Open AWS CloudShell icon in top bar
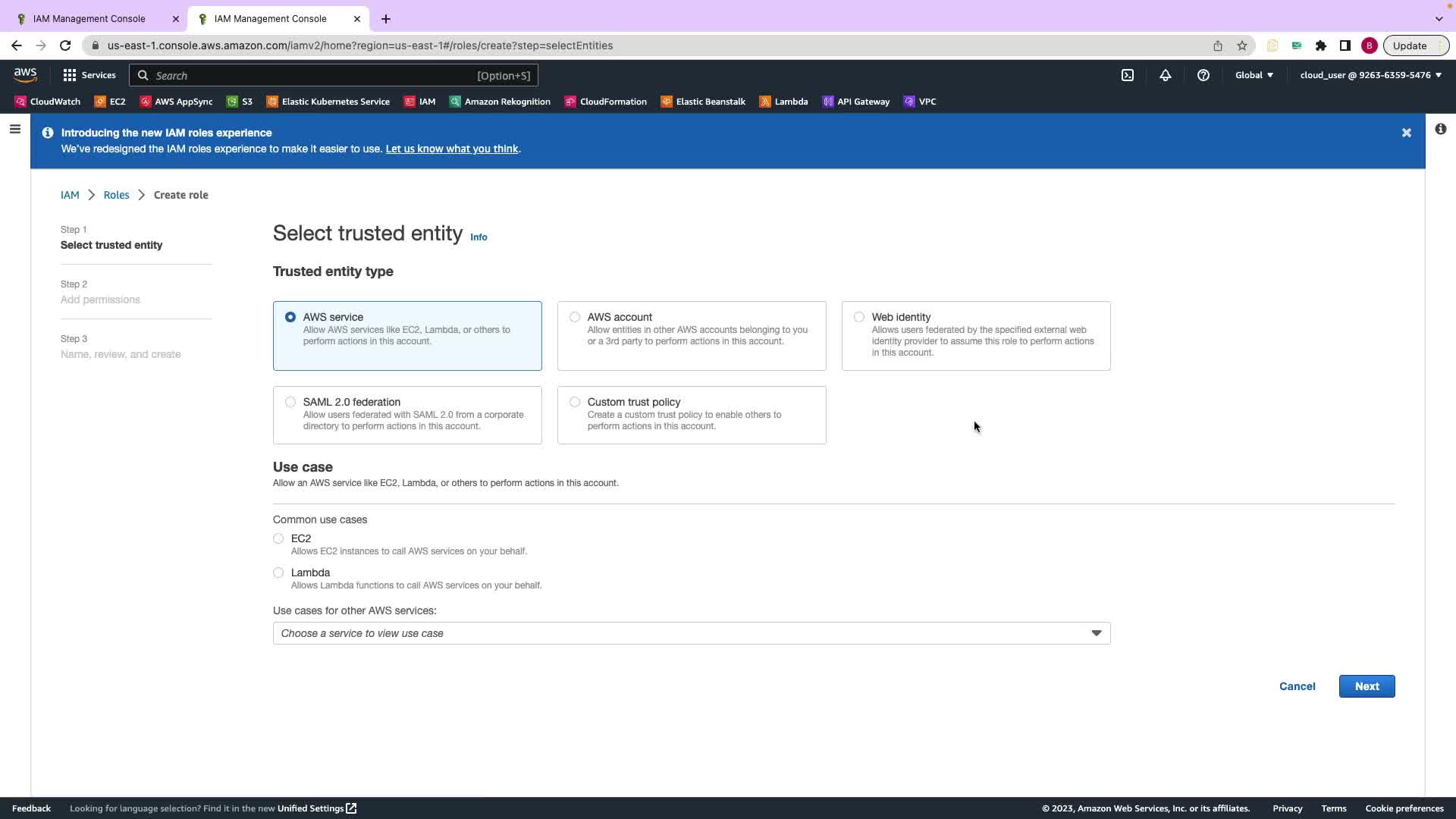1456x819 pixels. pos(1128,75)
